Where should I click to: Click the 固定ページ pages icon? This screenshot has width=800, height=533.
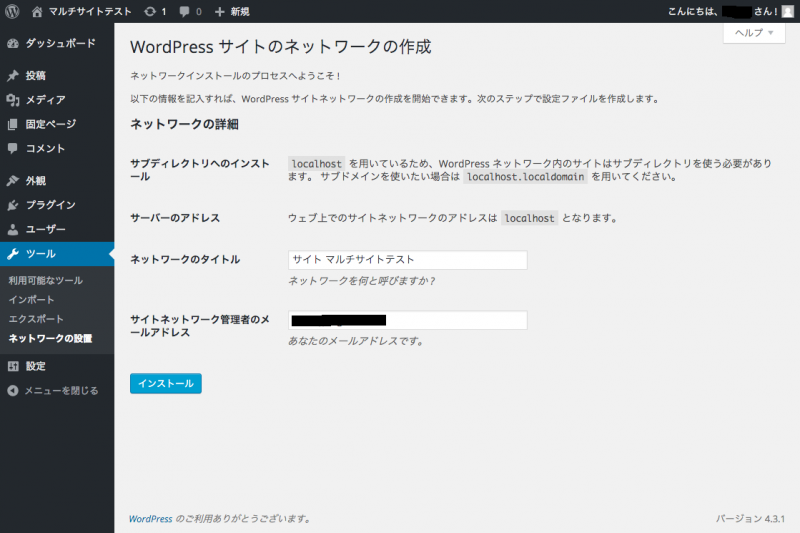click(x=13, y=124)
